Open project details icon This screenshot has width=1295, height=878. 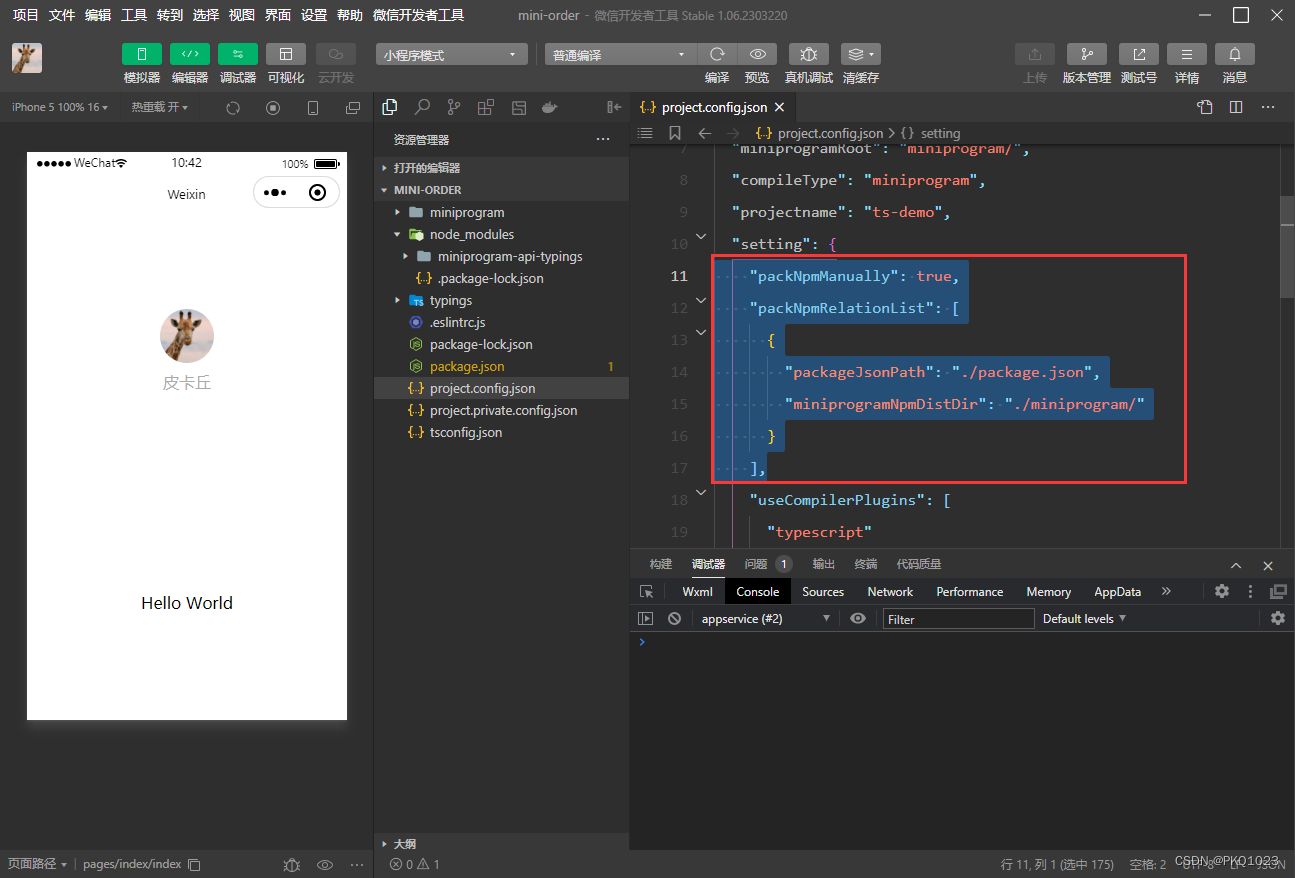coord(1186,54)
